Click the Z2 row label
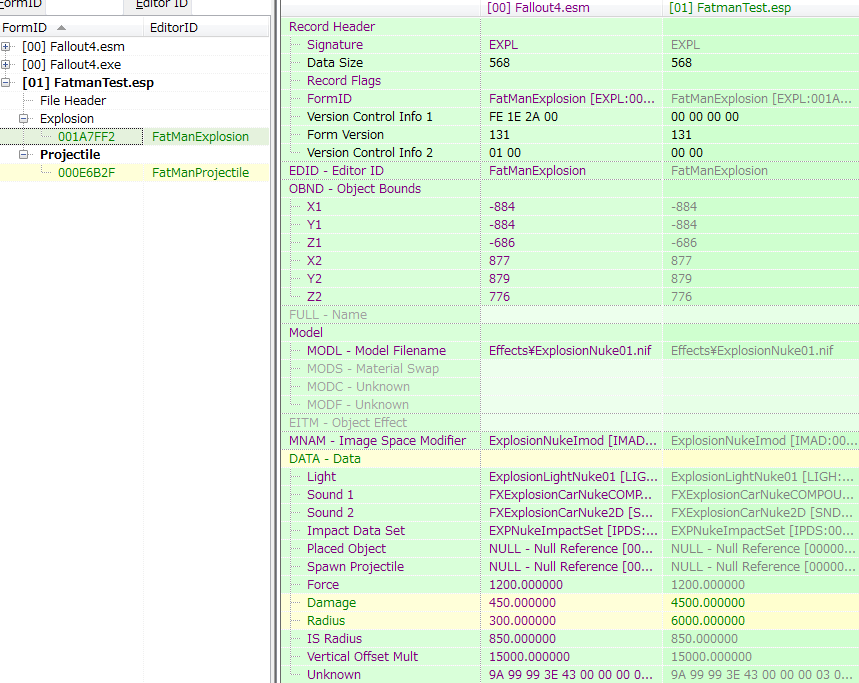859x683 pixels. tap(314, 297)
